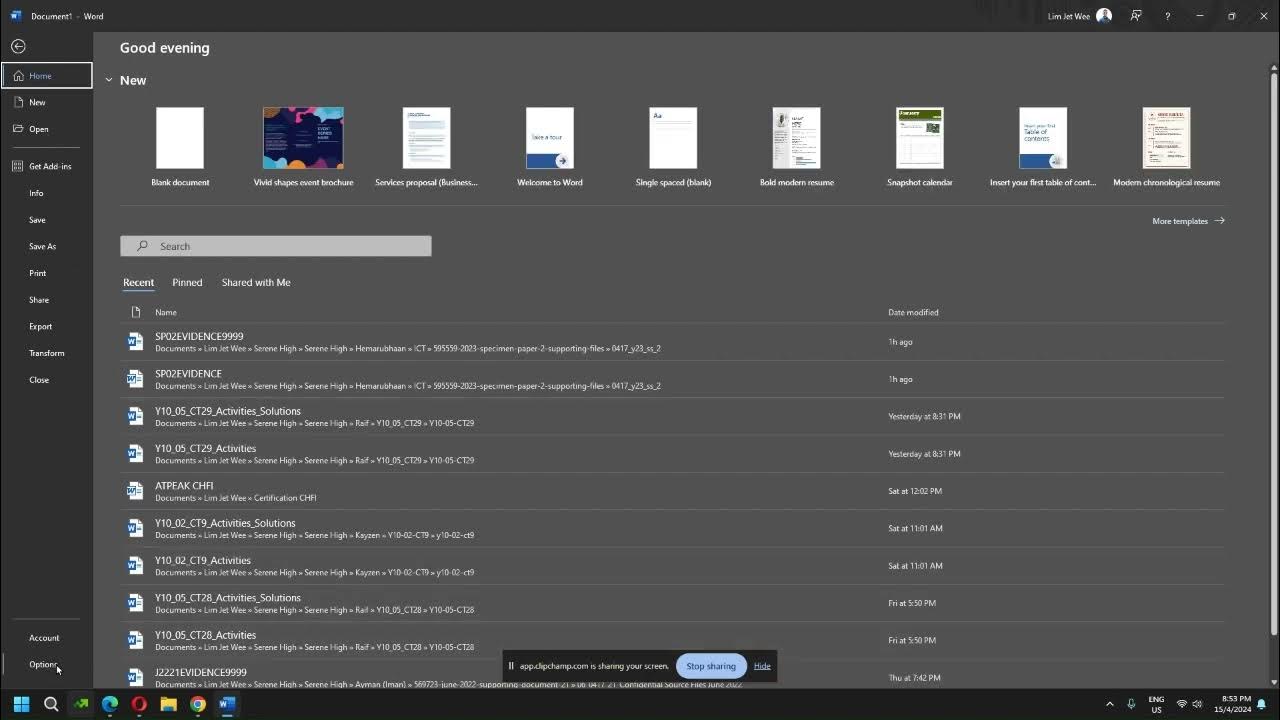
Task: Click the More templates link
Action: point(1188,221)
